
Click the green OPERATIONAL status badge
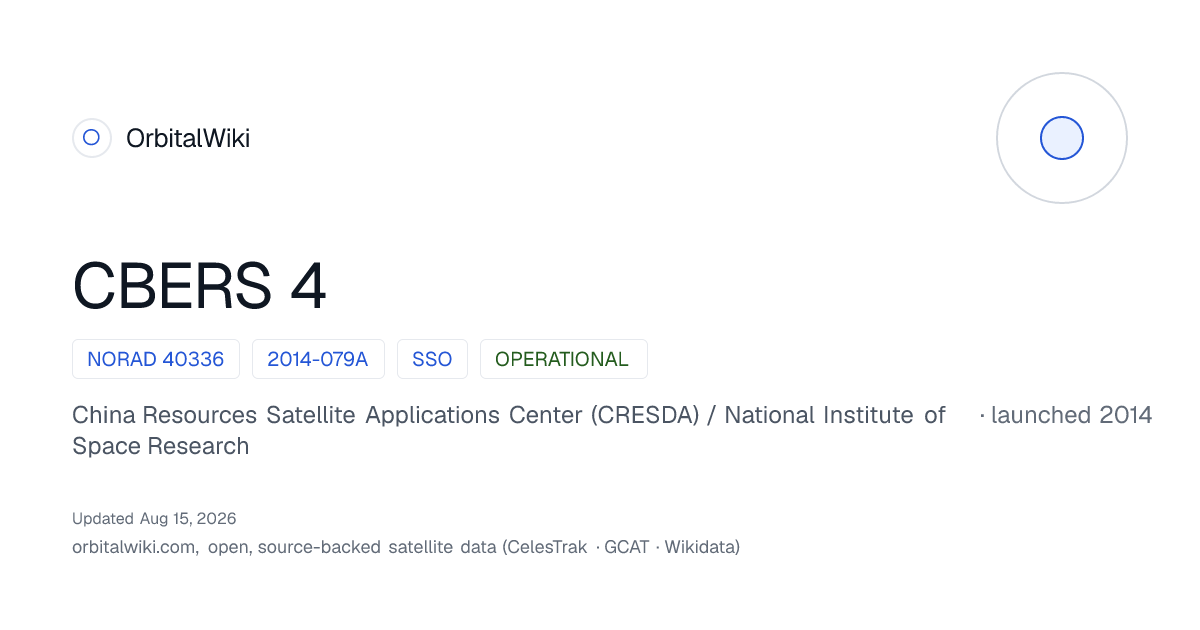pos(564,359)
